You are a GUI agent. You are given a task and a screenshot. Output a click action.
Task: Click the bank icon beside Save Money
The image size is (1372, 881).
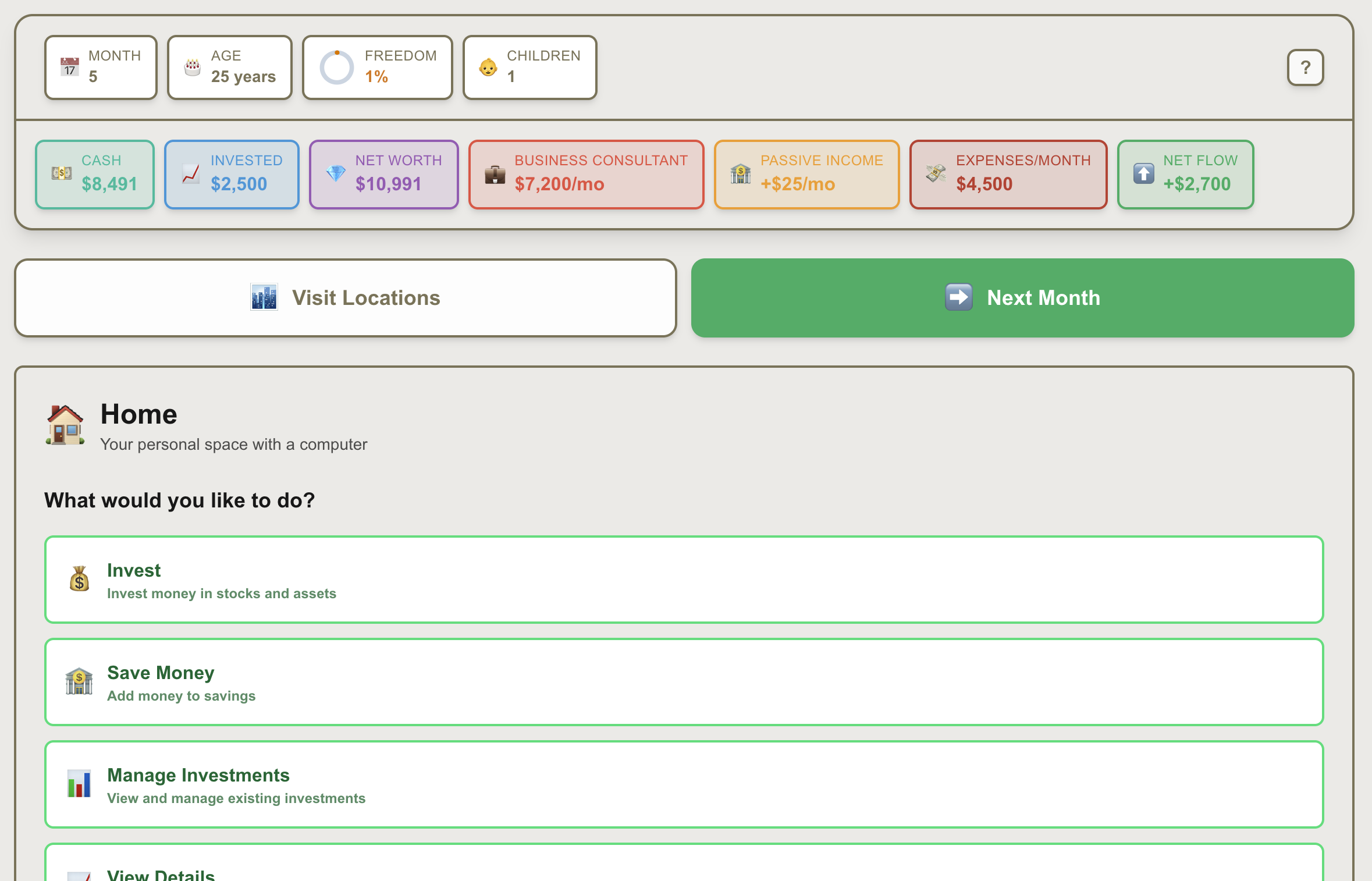[79, 681]
